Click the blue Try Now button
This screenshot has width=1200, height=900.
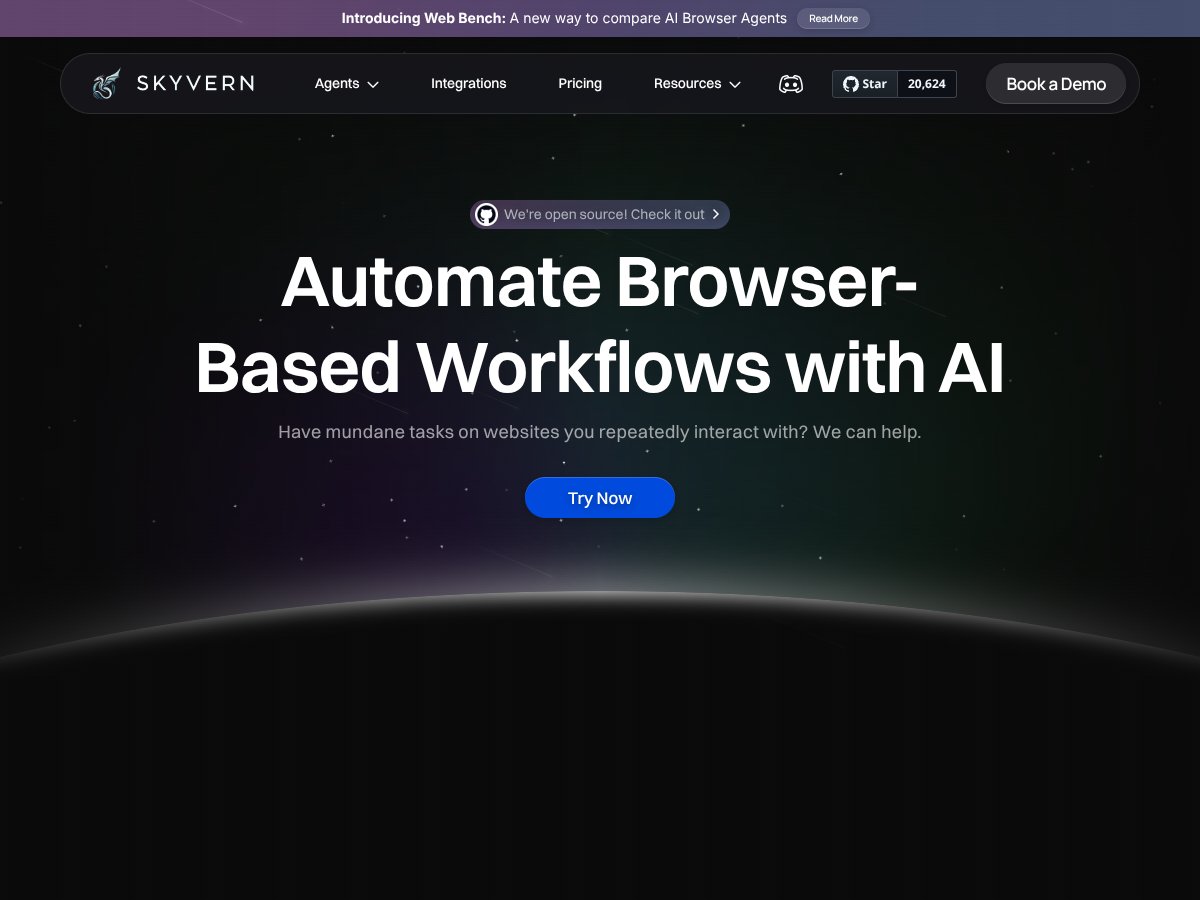600,498
